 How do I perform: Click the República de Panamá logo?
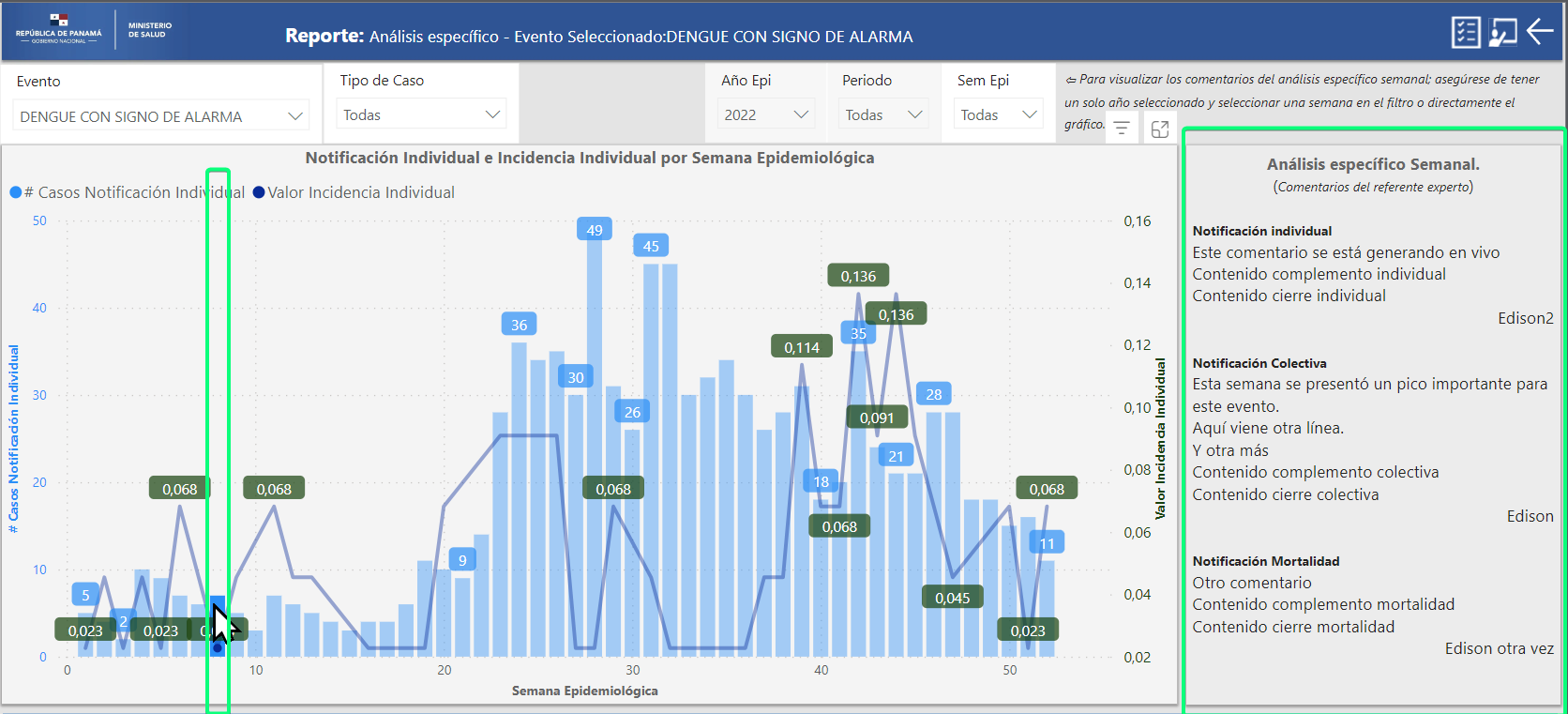point(59,30)
